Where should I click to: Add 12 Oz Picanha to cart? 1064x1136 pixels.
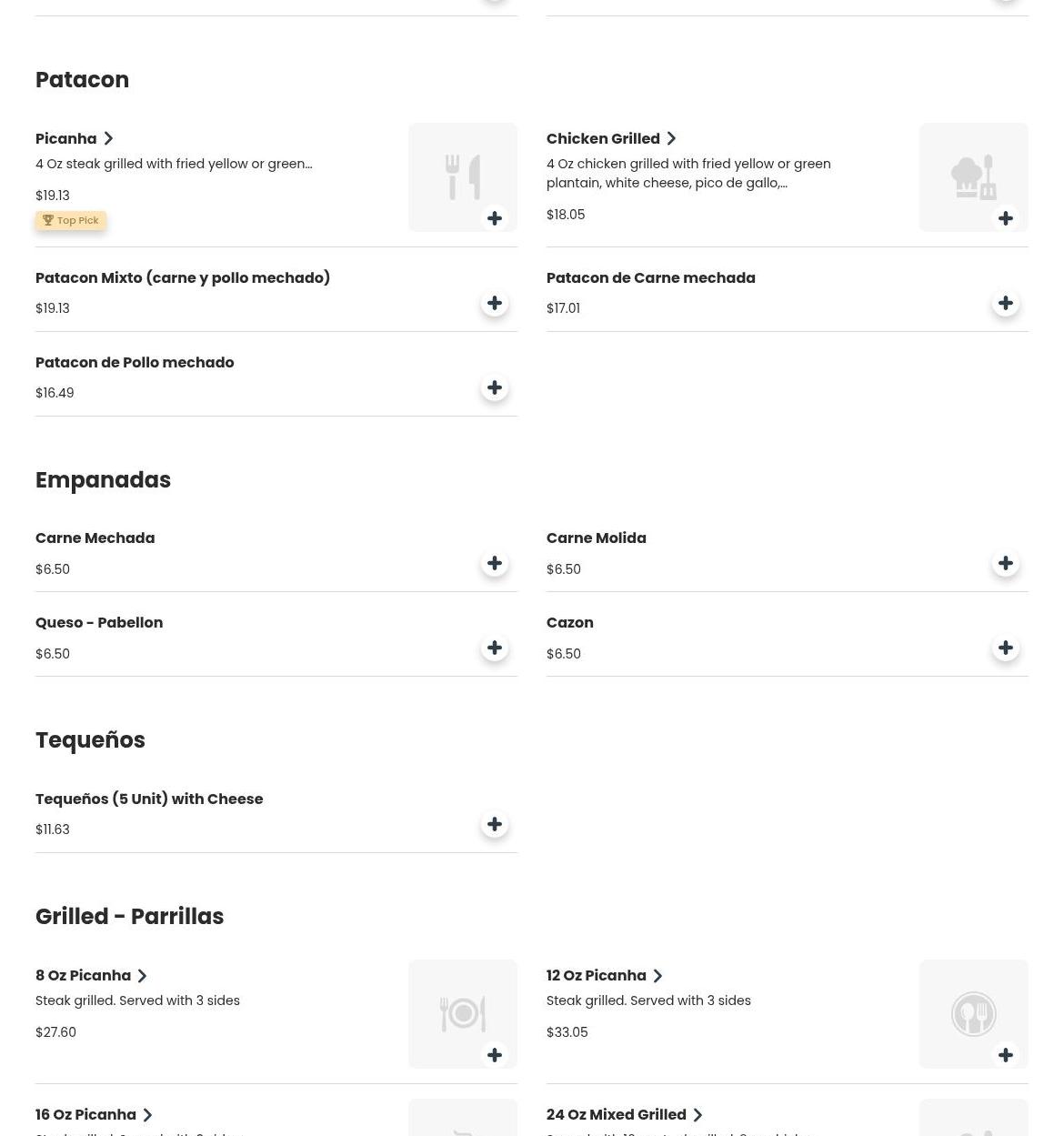point(1006,1055)
